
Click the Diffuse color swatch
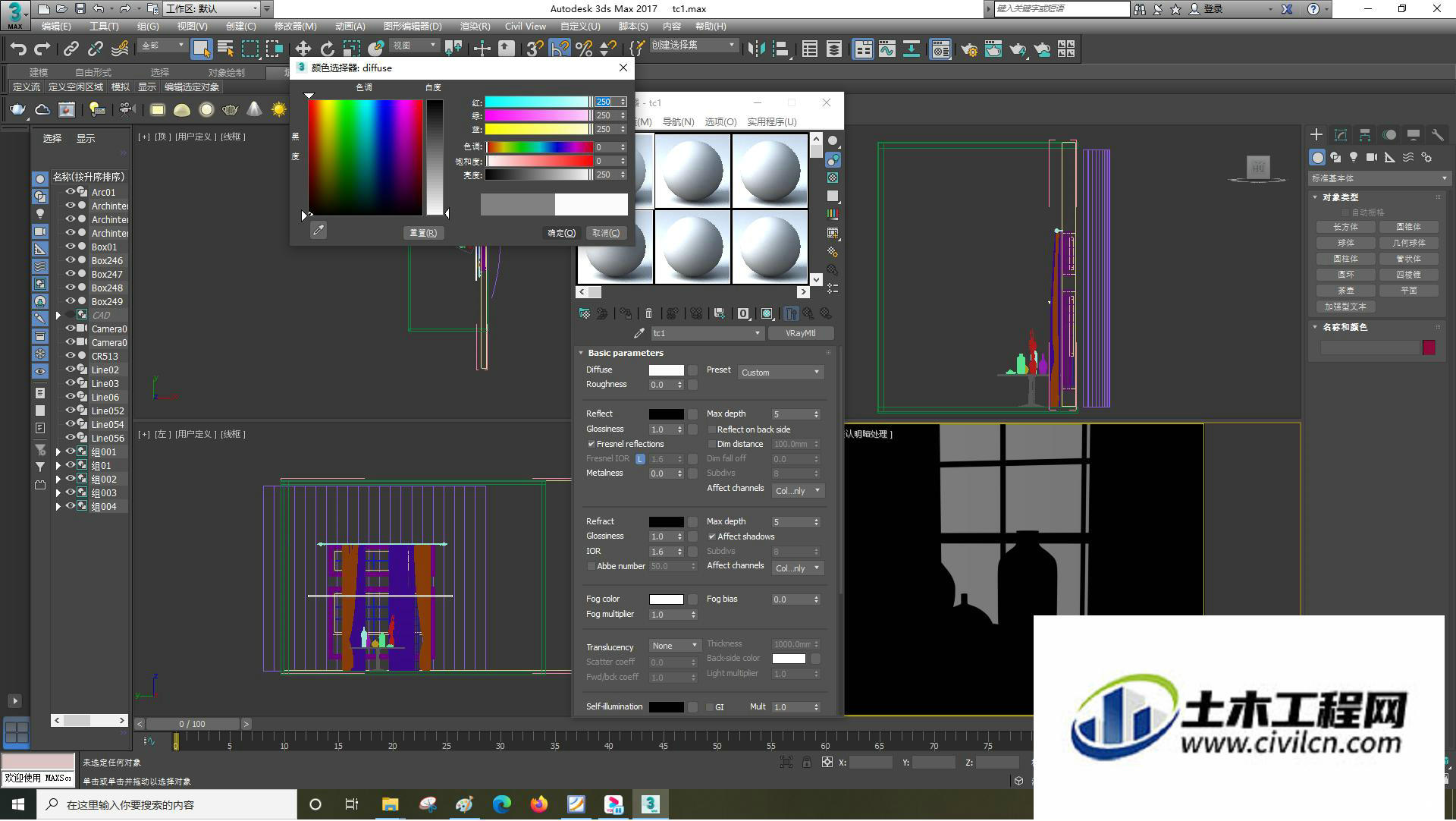[667, 370]
